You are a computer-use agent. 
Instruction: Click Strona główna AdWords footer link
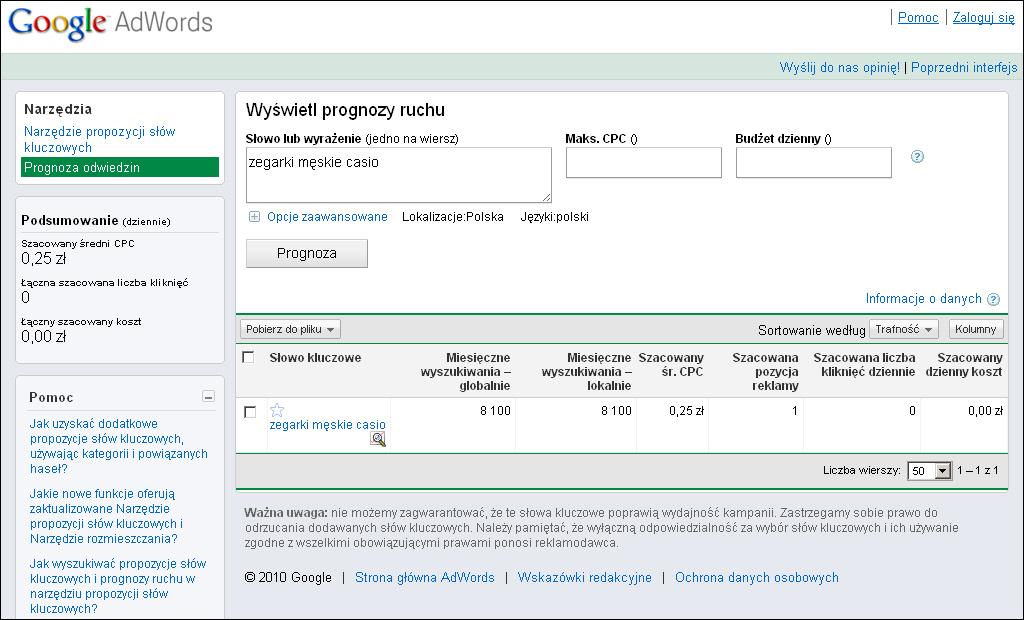pos(425,578)
